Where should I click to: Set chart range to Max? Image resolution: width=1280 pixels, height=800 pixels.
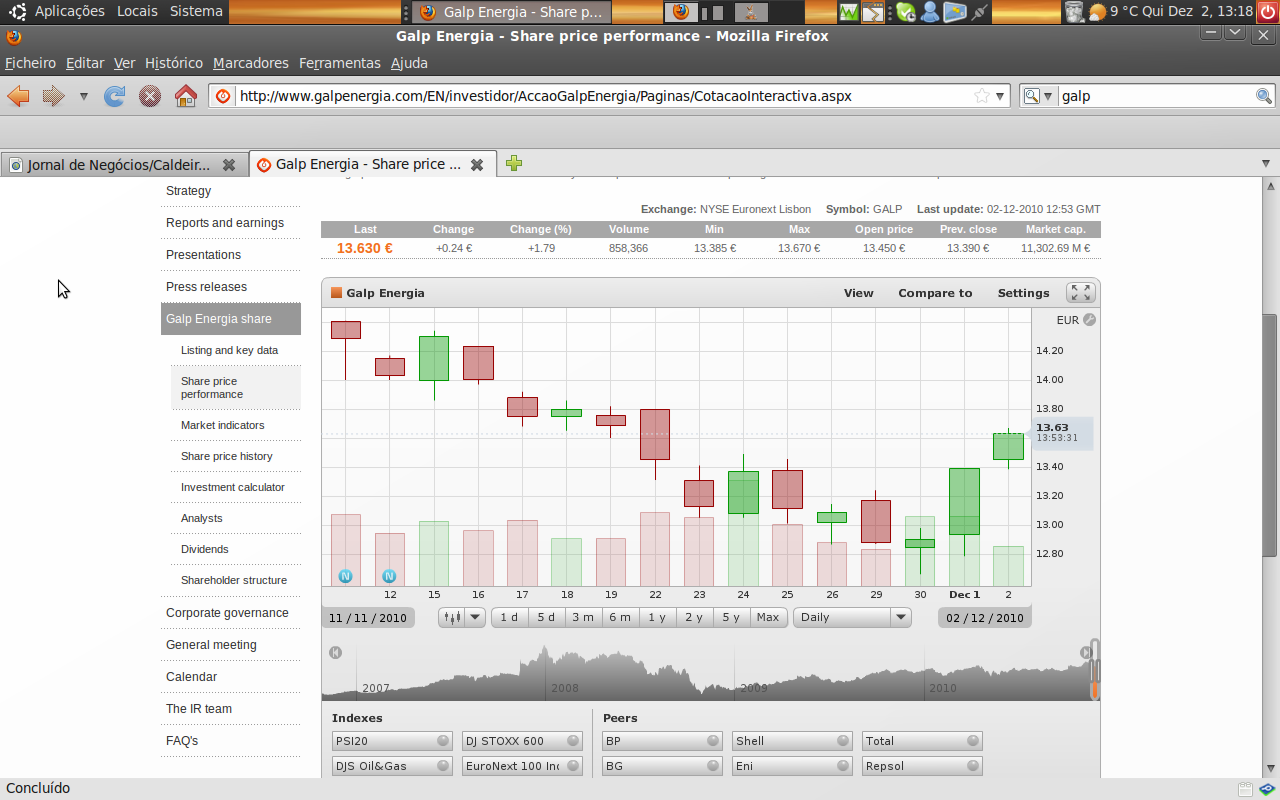click(768, 617)
